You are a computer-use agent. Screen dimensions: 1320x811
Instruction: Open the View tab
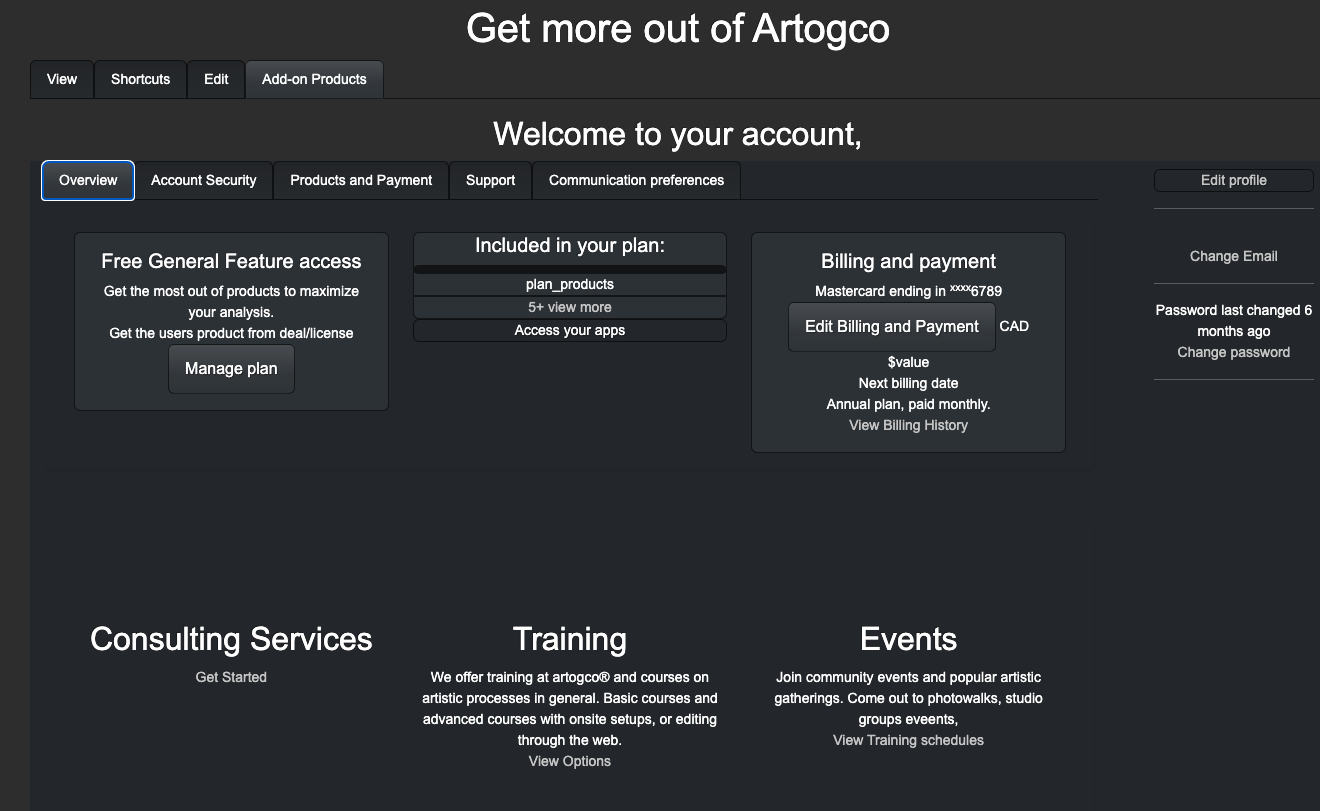pyautogui.click(x=62, y=79)
